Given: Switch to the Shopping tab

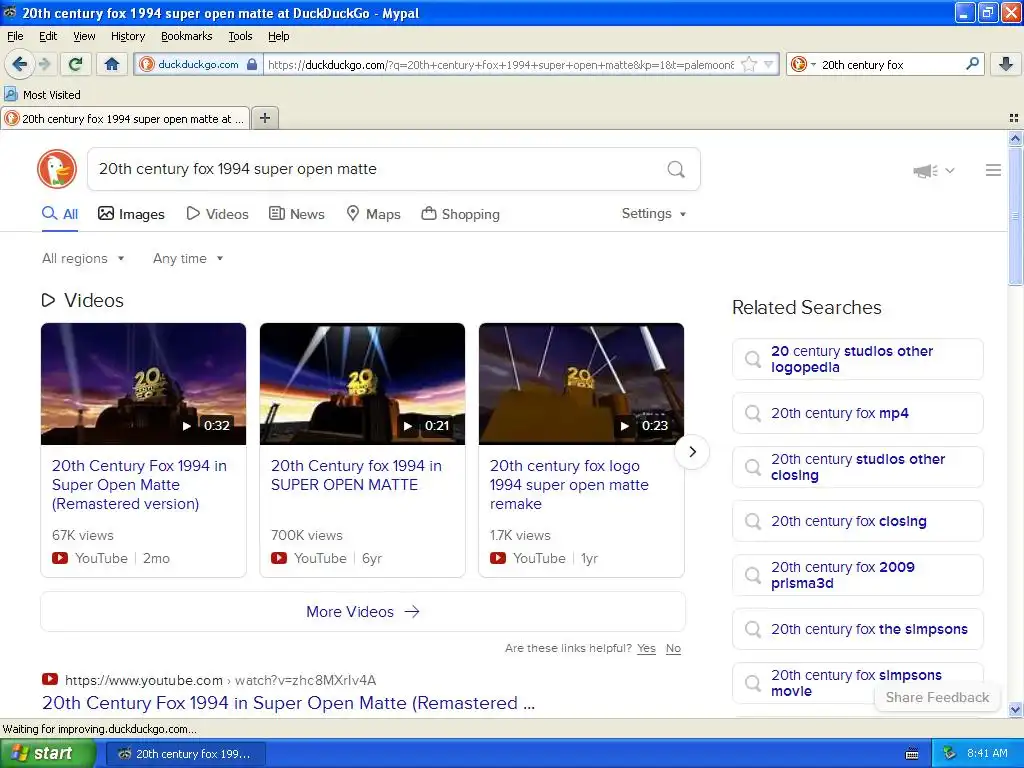Looking at the screenshot, I should (460, 214).
